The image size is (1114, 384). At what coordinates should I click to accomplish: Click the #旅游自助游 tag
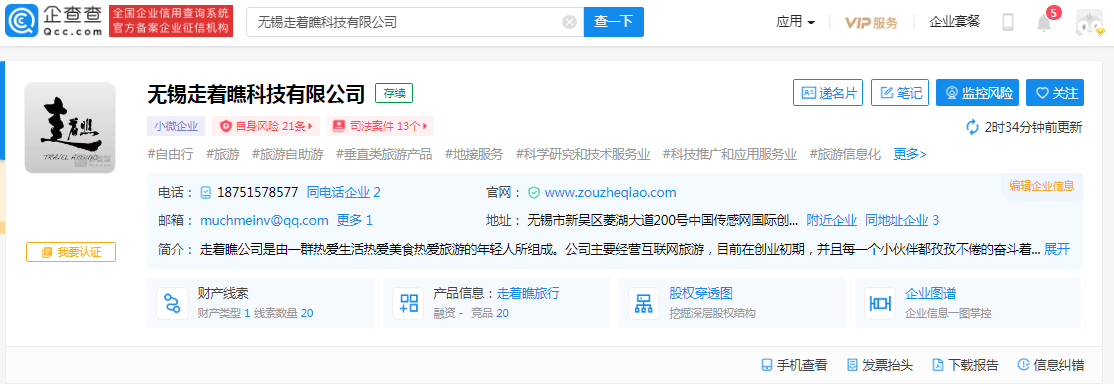(288, 154)
